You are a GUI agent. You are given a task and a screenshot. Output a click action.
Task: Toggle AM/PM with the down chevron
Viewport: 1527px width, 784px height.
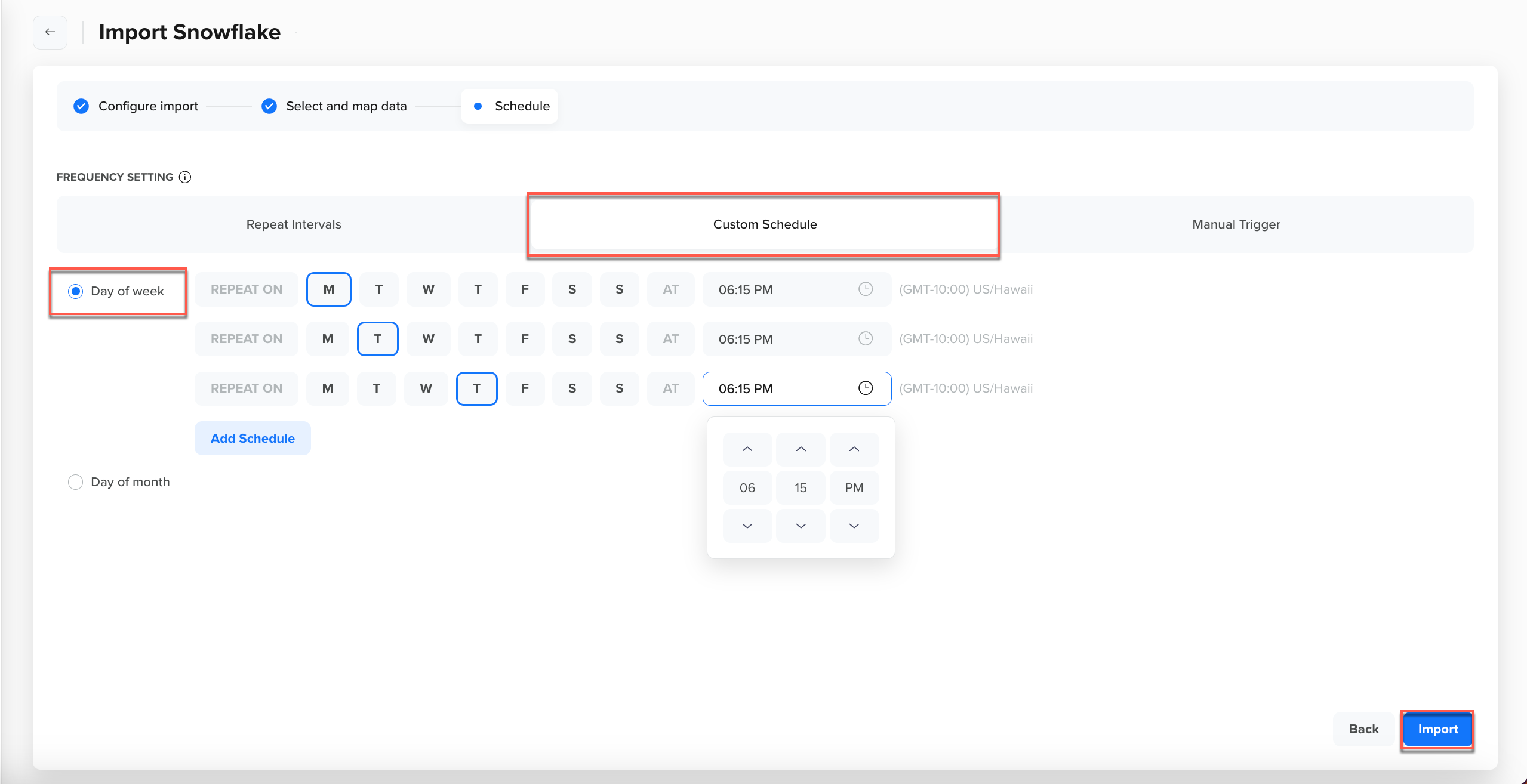pos(854,526)
